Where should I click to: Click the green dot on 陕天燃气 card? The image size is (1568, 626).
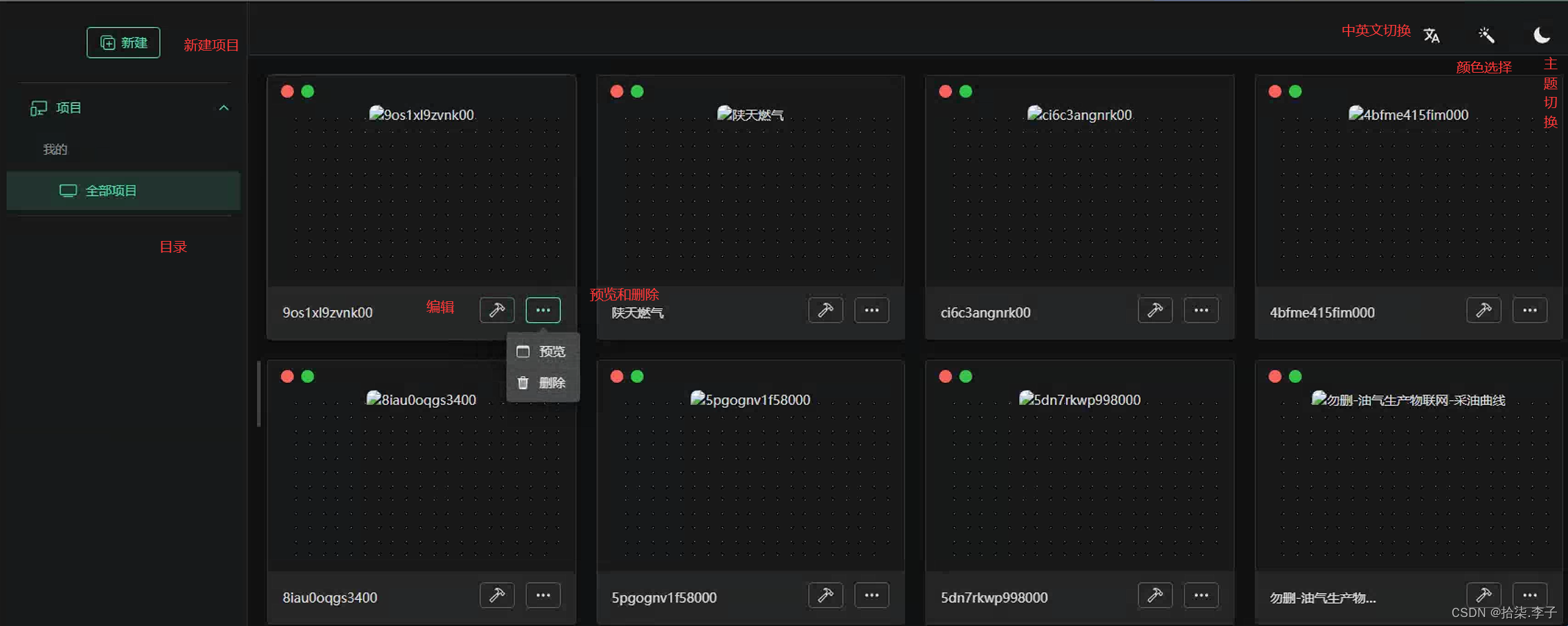point(638,91)
